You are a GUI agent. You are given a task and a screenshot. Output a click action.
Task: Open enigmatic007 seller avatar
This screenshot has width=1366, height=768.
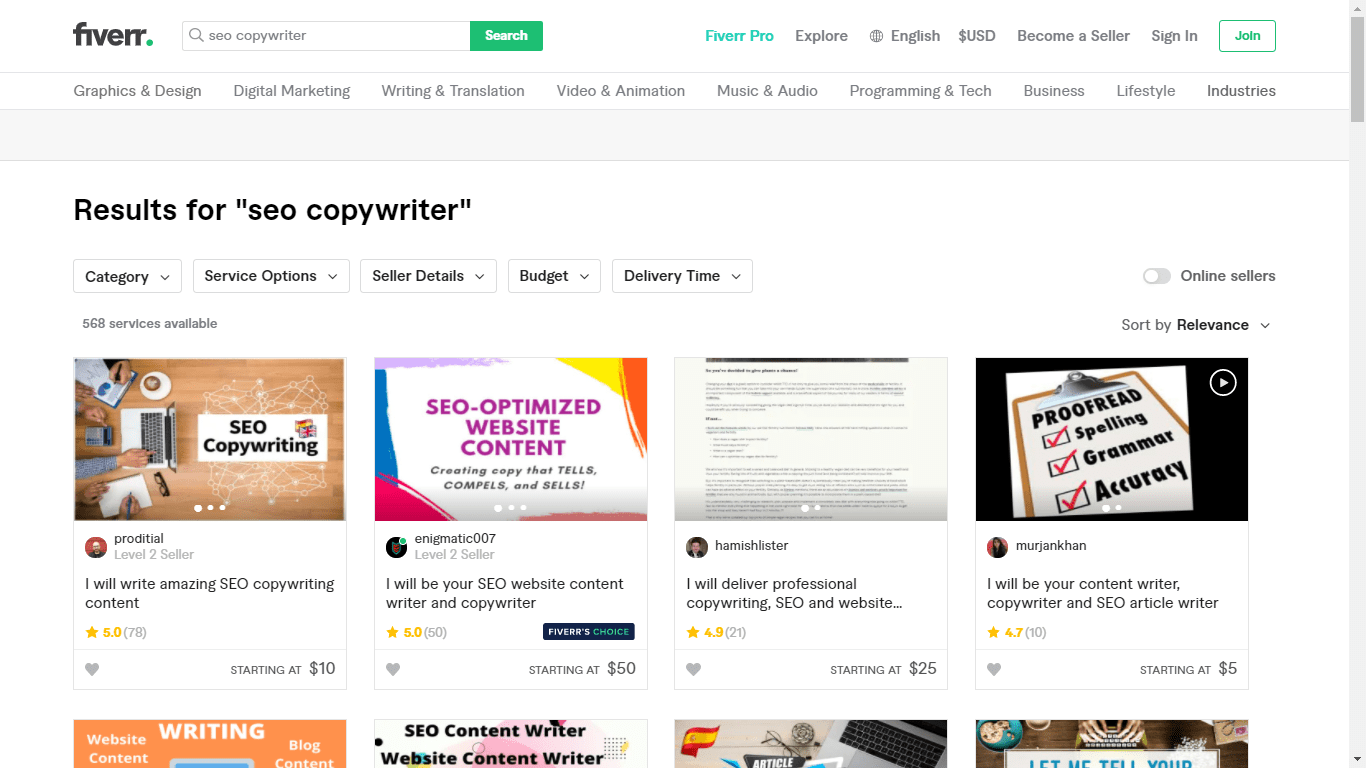397,547
